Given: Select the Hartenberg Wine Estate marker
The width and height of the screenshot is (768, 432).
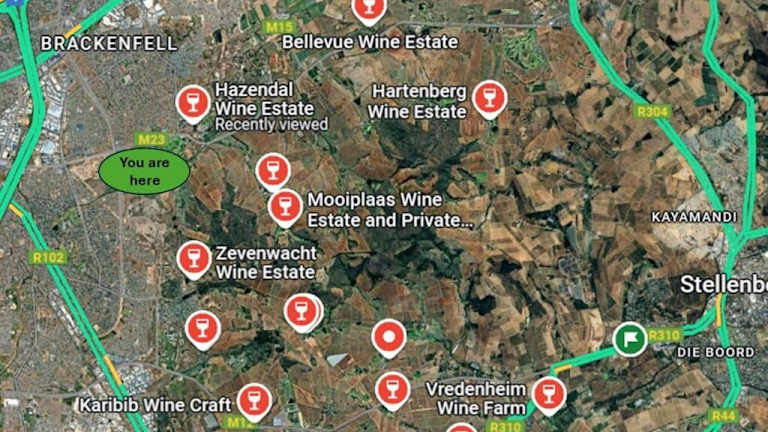Looking at the screenshot, I should pyautogui.click(x=489, y=98).
